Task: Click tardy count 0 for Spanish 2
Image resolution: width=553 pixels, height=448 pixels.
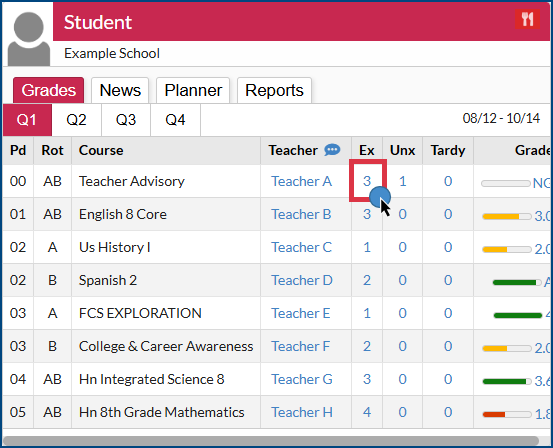Action: pyautogui.click(x=448, y=280)
